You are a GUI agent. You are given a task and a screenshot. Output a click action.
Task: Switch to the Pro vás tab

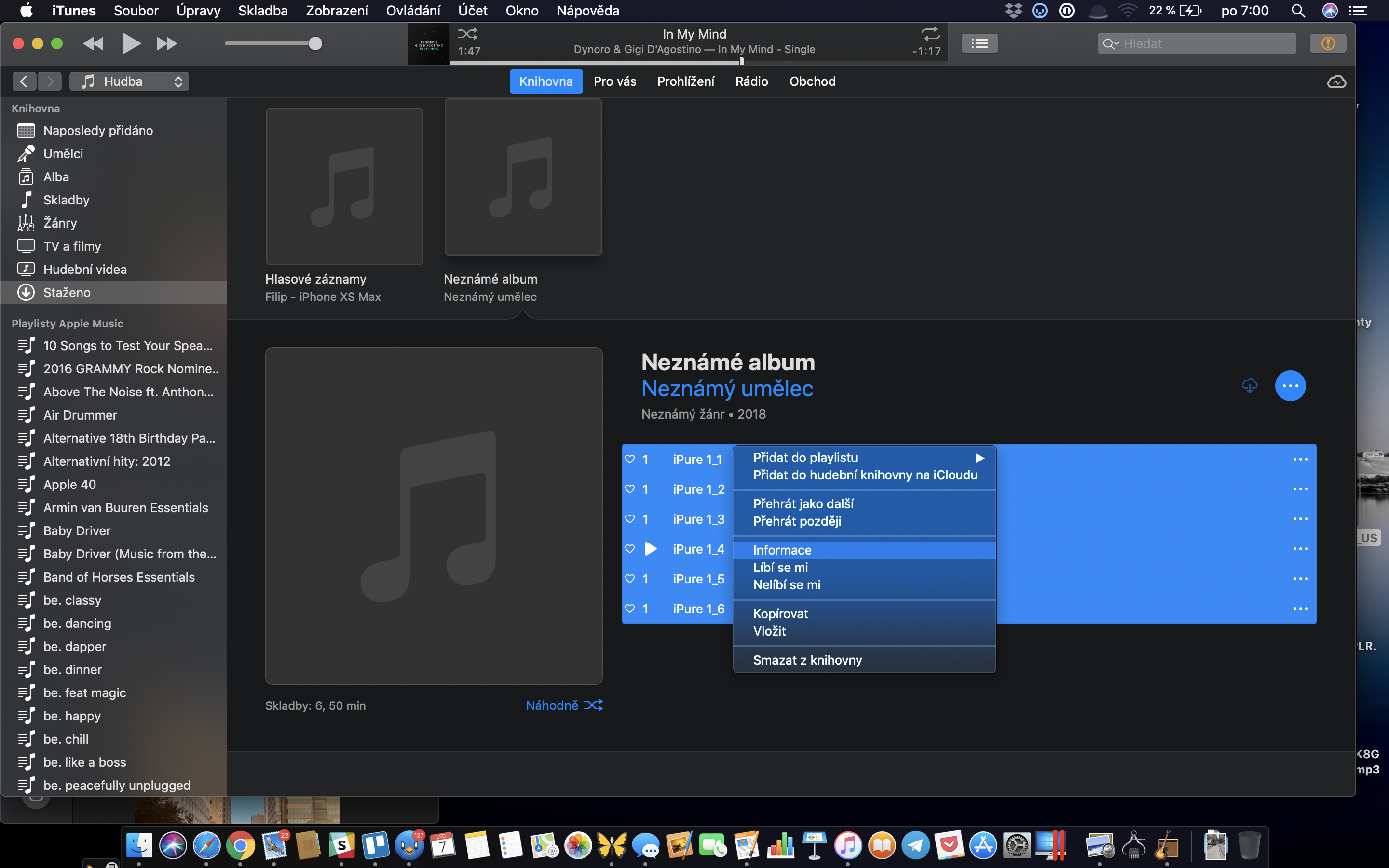click(x=615, y=81)
